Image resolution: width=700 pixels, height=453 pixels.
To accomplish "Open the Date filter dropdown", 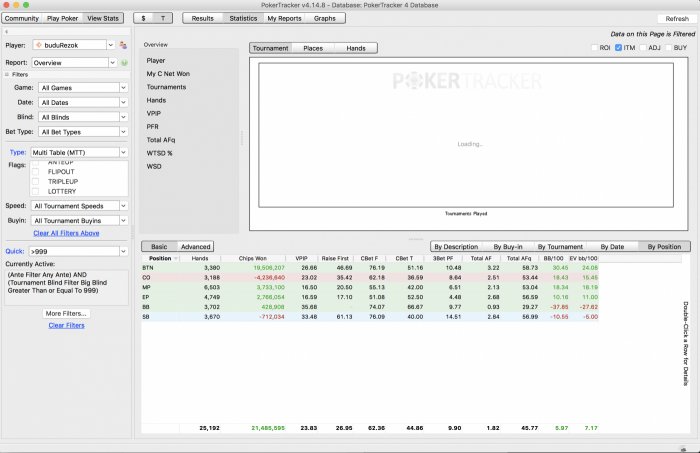I will click(x=123, y=103).
